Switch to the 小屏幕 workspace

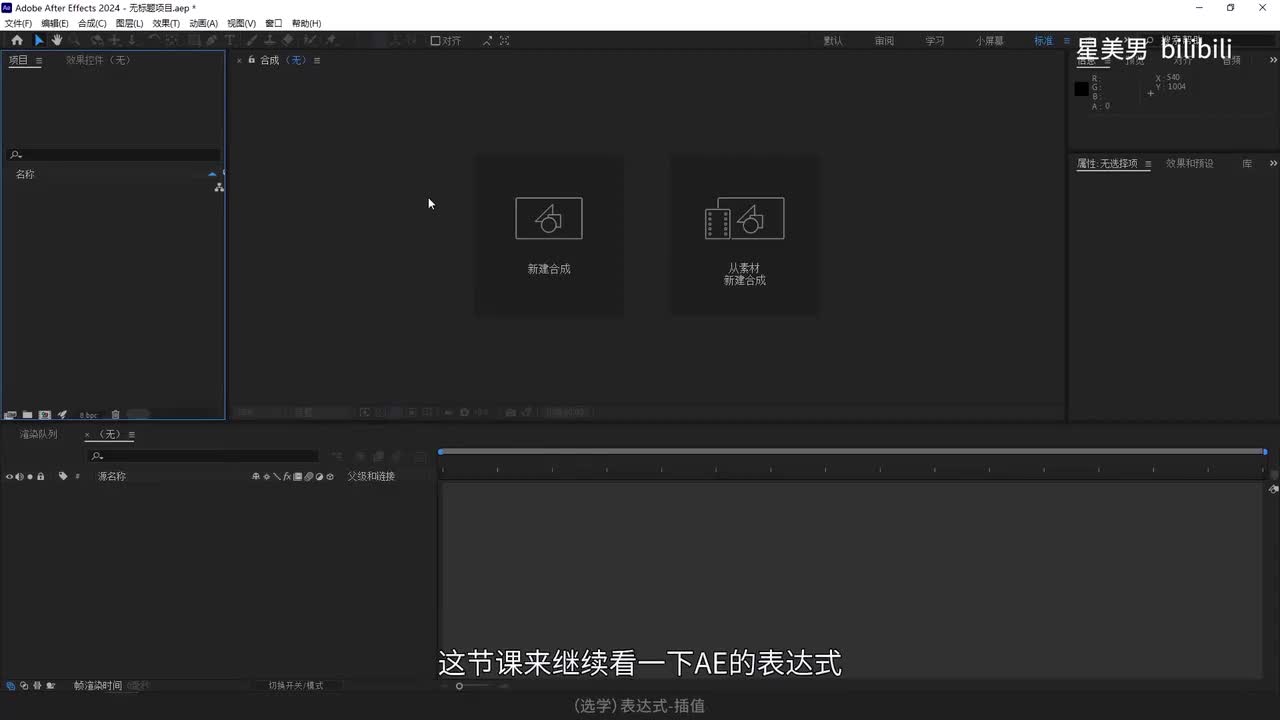(x=990, y=41)
